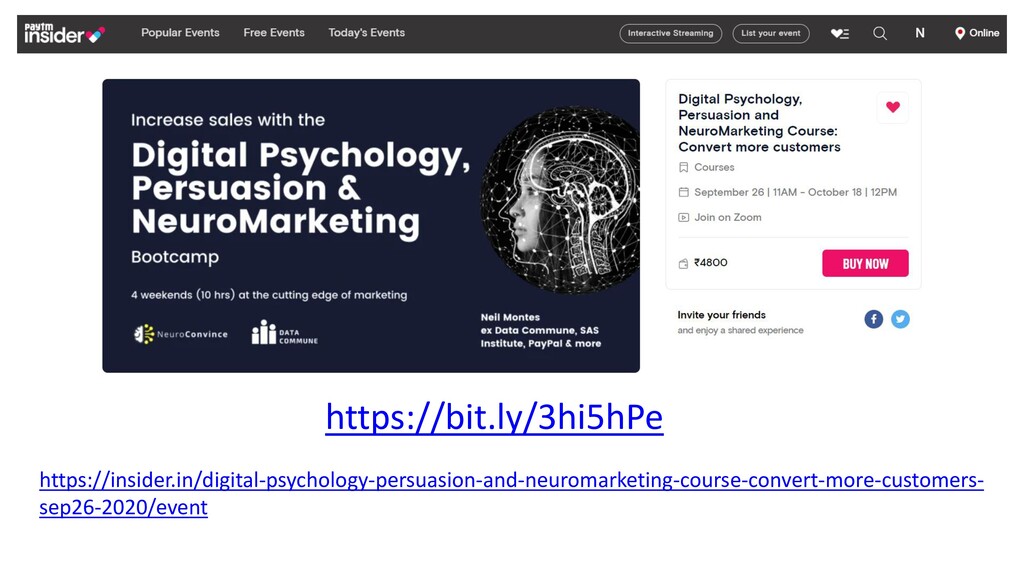Click the event title in the side card

tap(759, 123)
